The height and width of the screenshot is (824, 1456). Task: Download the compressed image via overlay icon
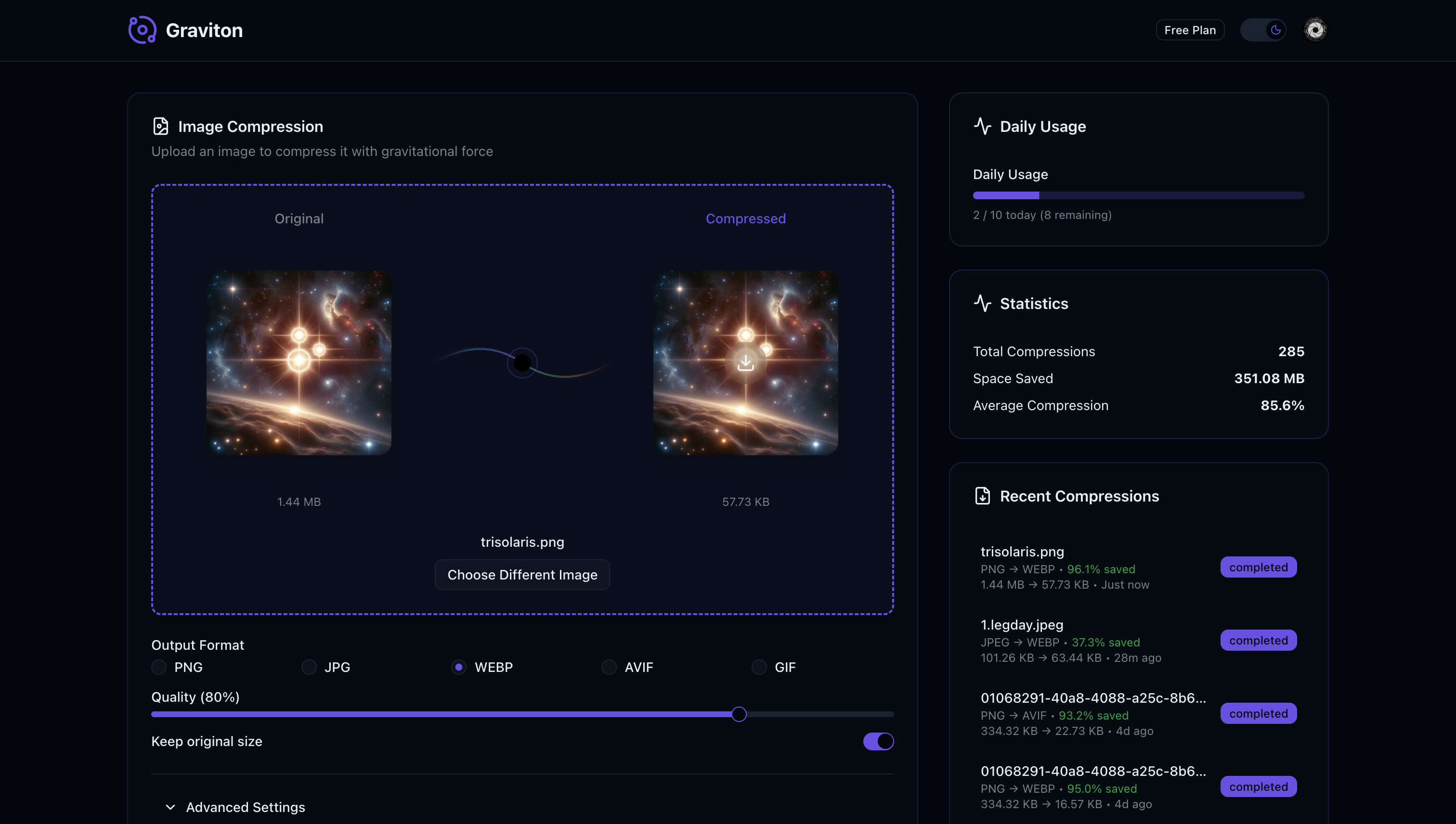coord(745,363)
